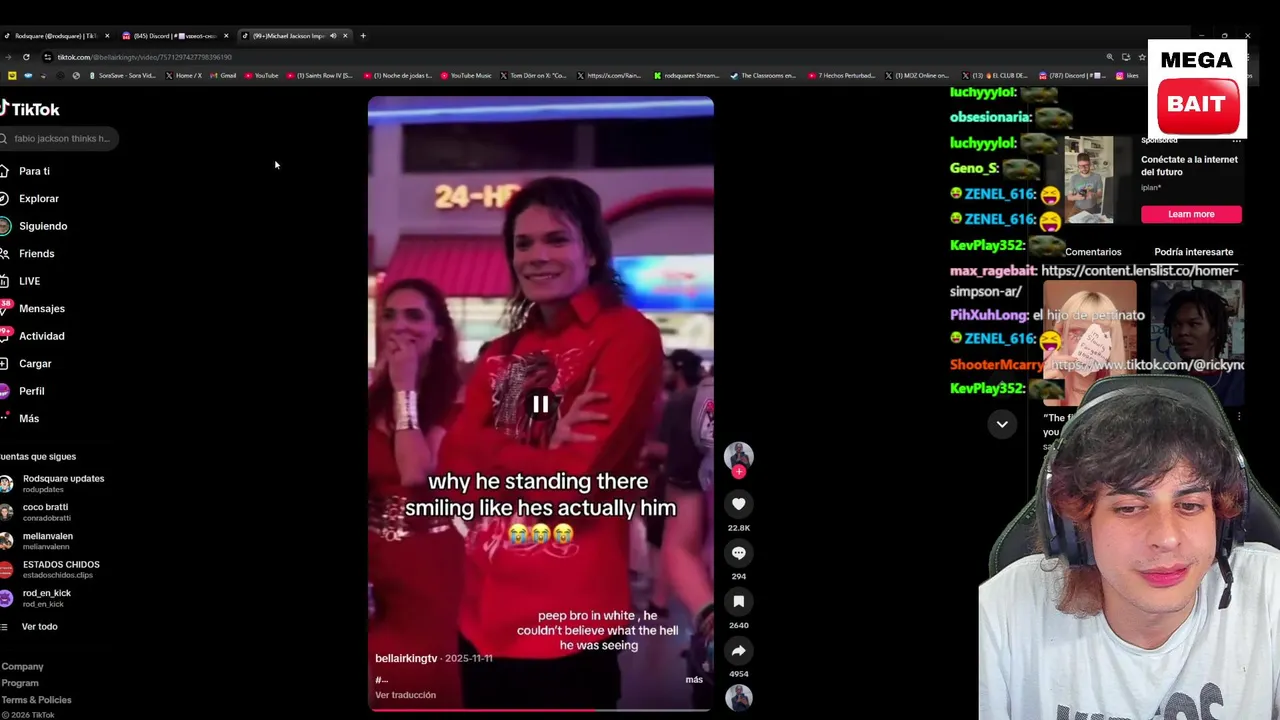
Task: Open the browser's install app icon
Action: 1125,57
